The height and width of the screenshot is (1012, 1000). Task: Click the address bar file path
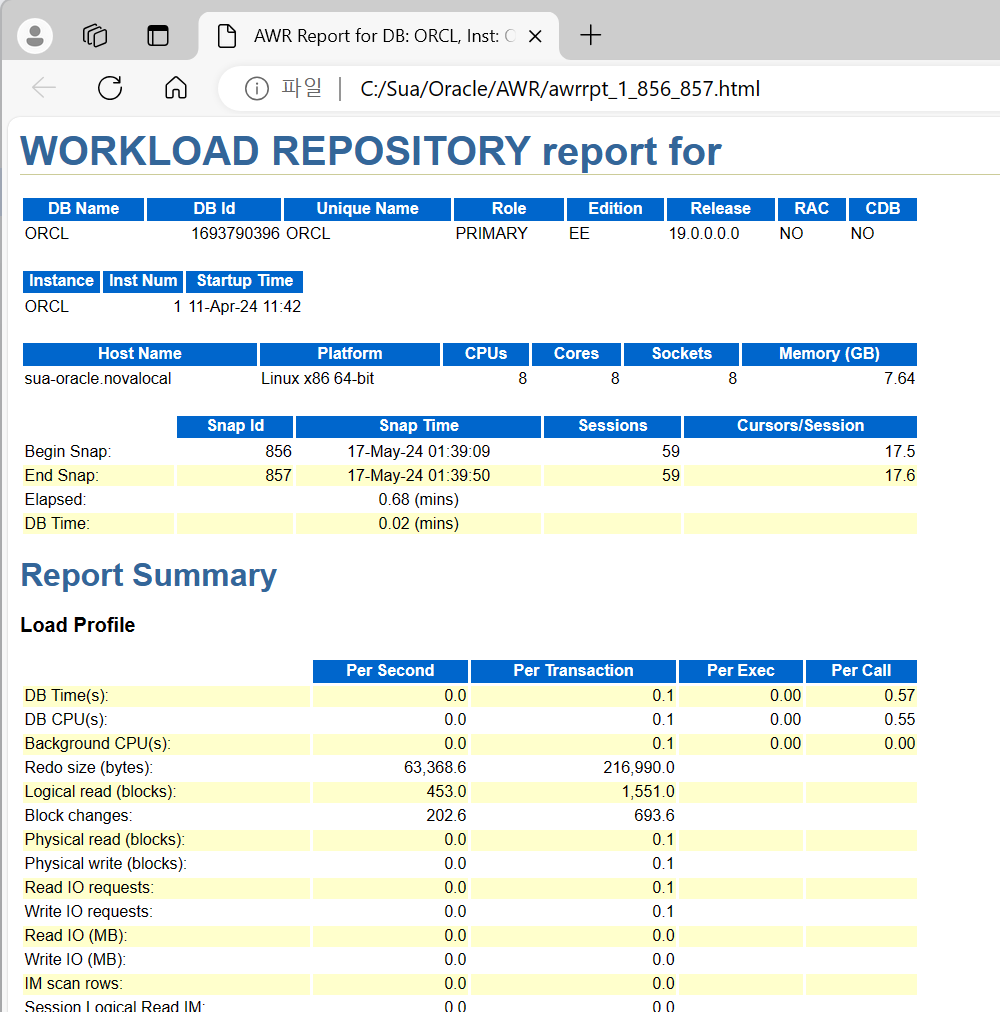[560, 88]
